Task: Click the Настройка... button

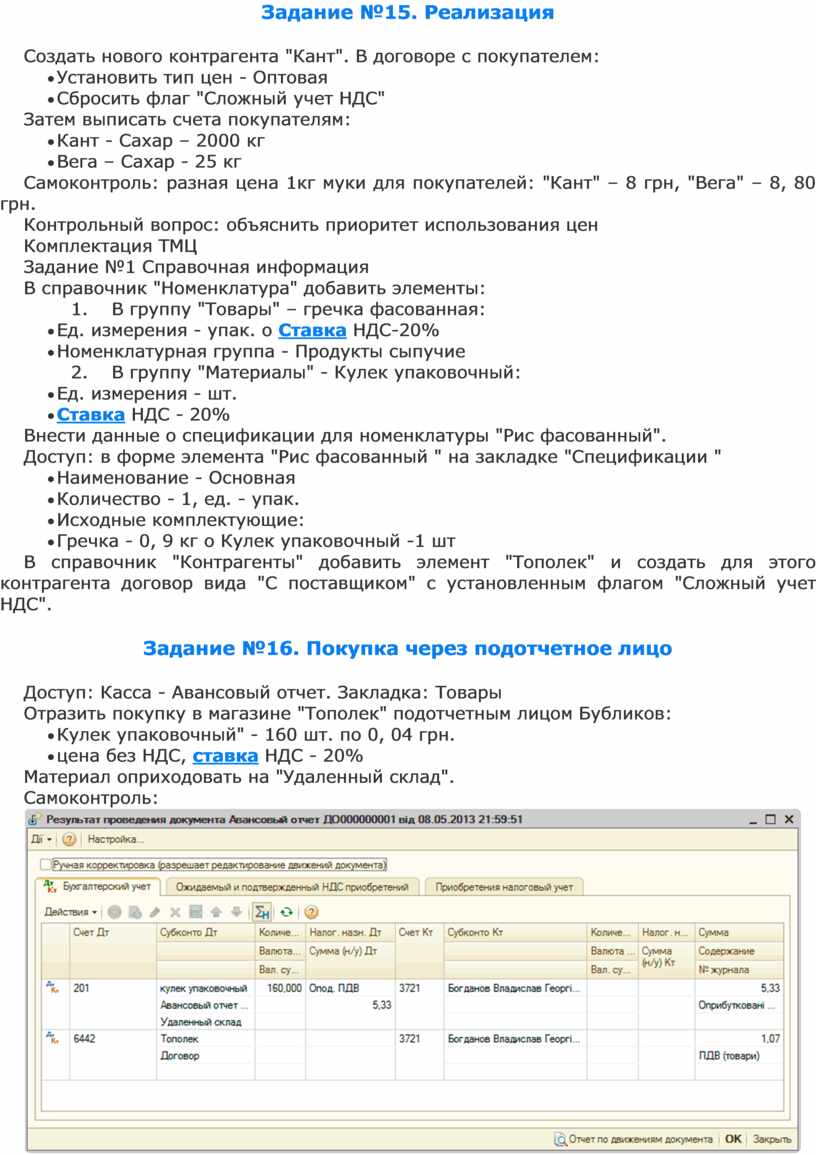Action: (116, 839)
